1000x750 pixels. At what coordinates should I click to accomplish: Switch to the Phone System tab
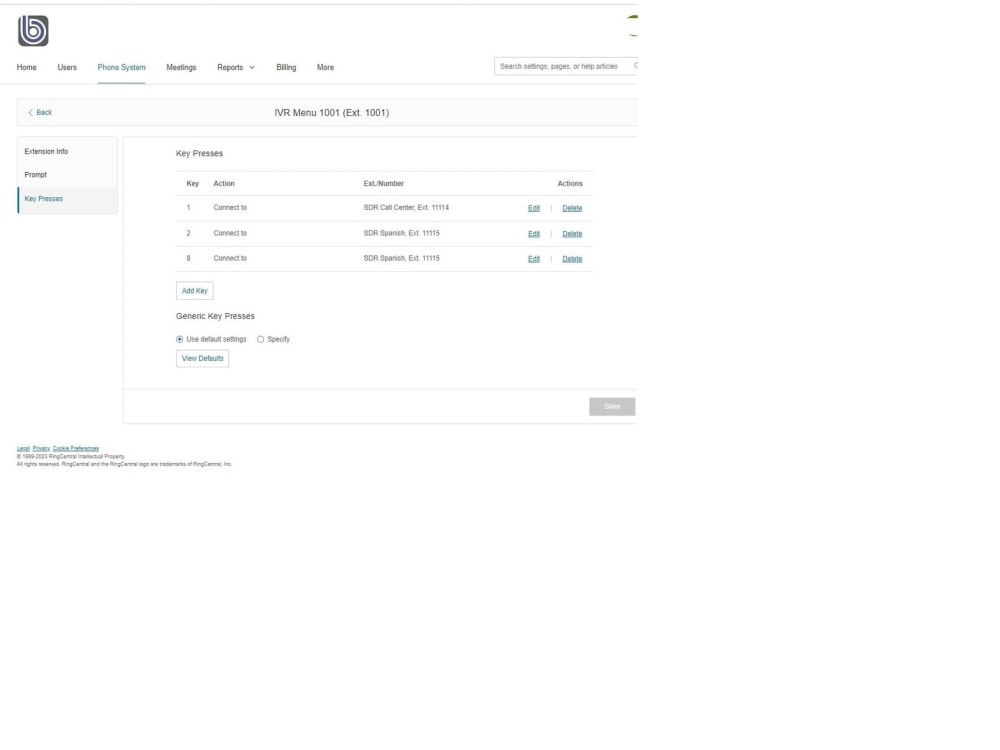121,67
